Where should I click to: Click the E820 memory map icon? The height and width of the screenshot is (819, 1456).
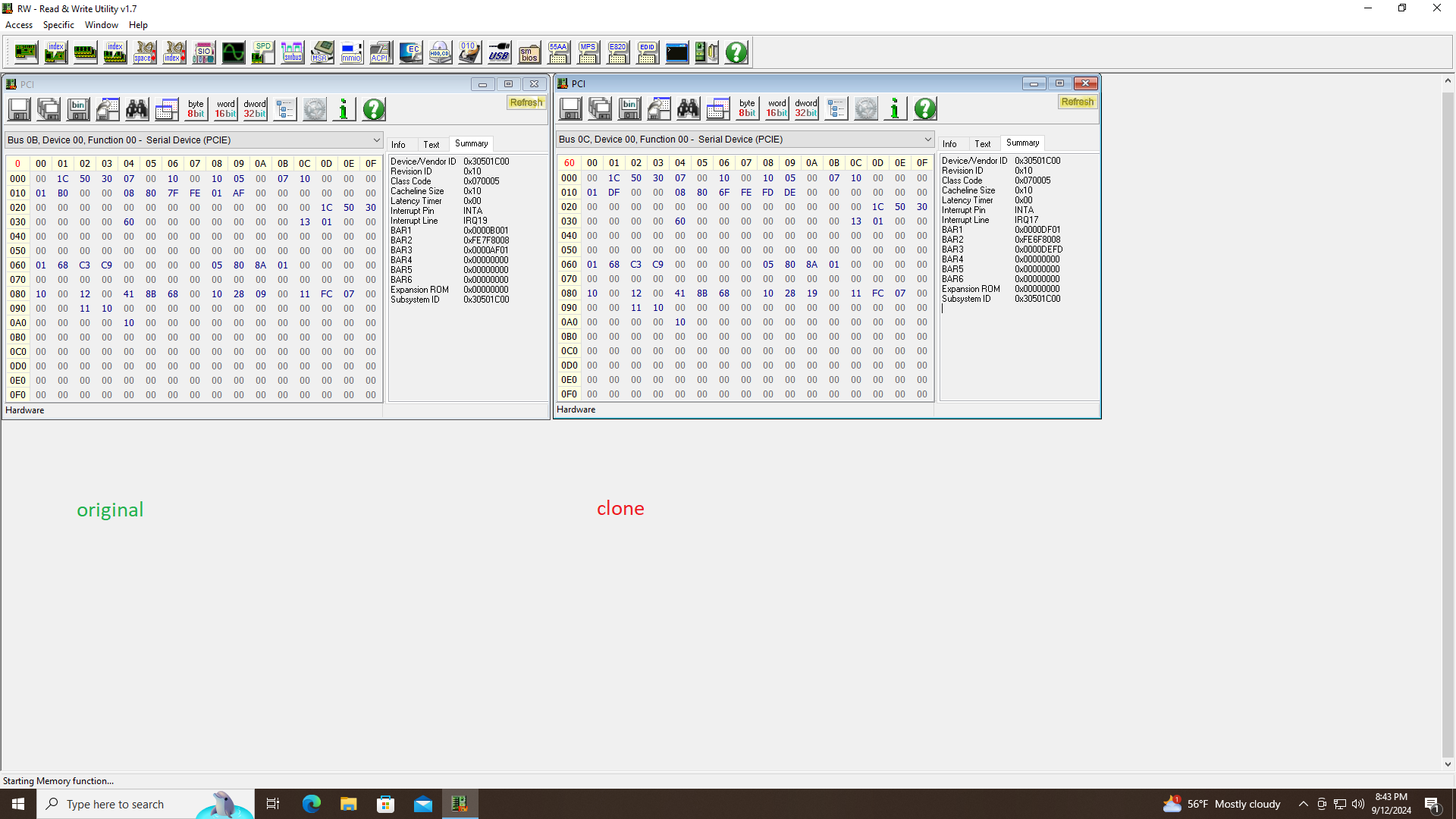pos(617,52)
